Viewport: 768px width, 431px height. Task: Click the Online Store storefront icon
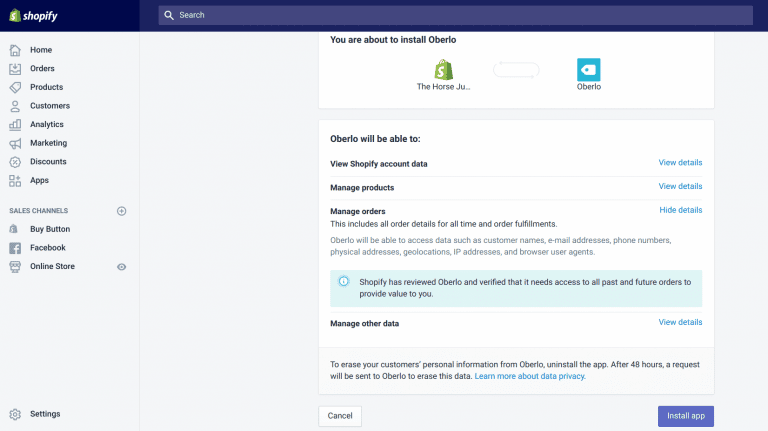(15, 266)
